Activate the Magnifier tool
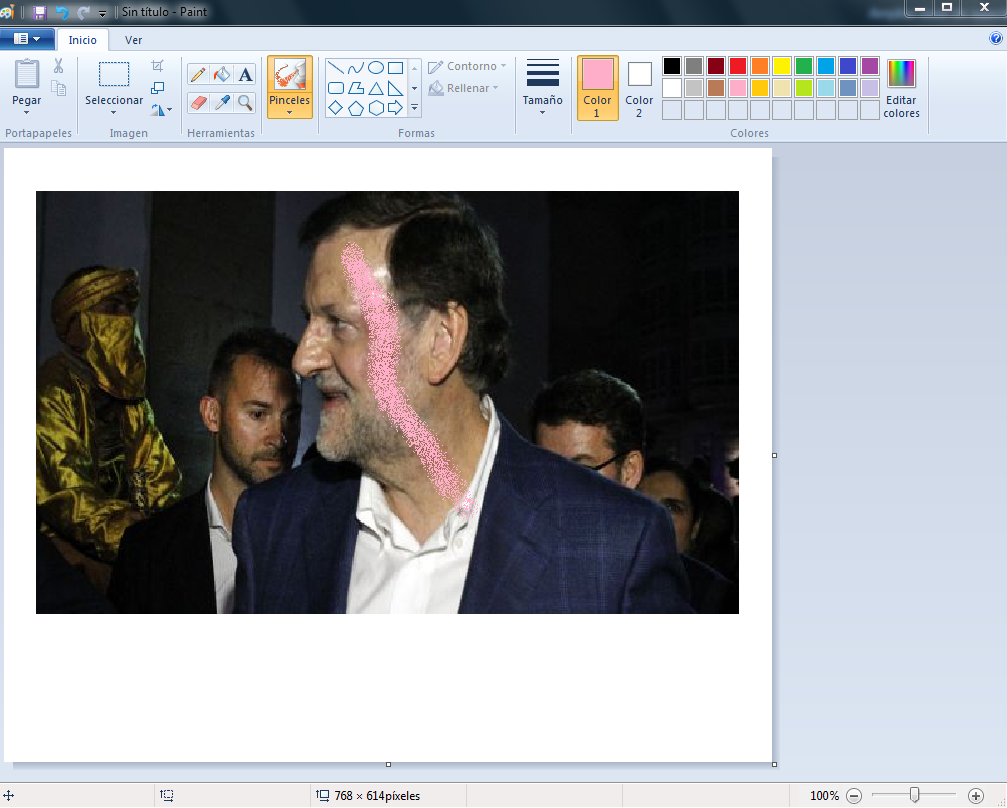The height and width of the screenshot is (808, 1007). tap(245, 103)
